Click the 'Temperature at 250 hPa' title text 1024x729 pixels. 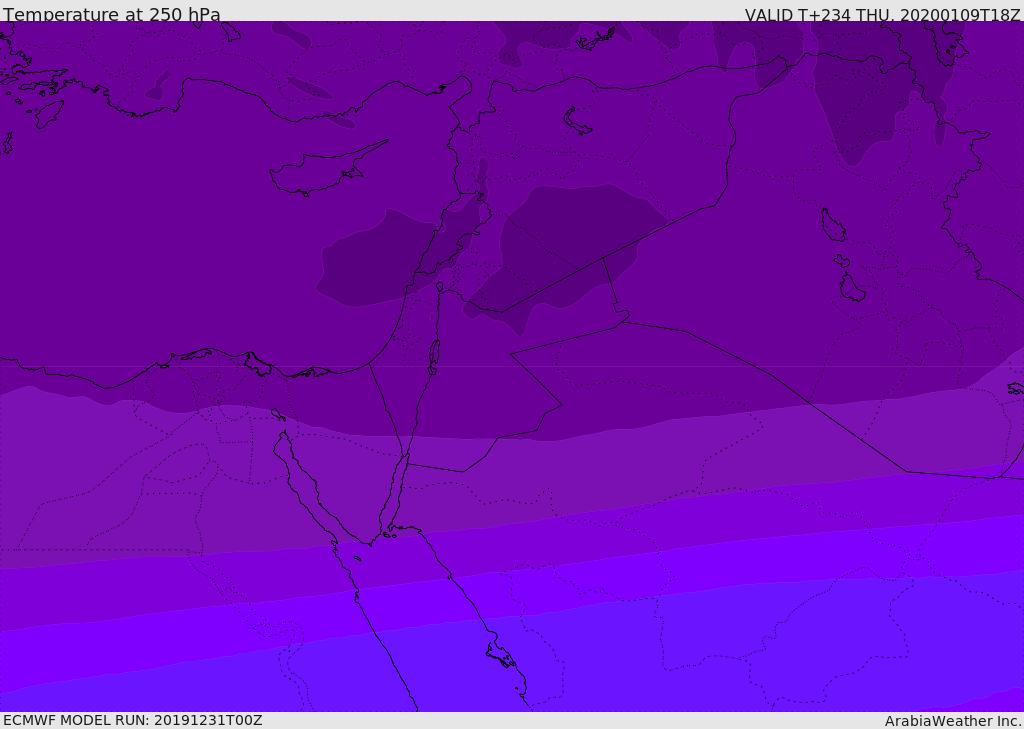[x=112, y=14]
